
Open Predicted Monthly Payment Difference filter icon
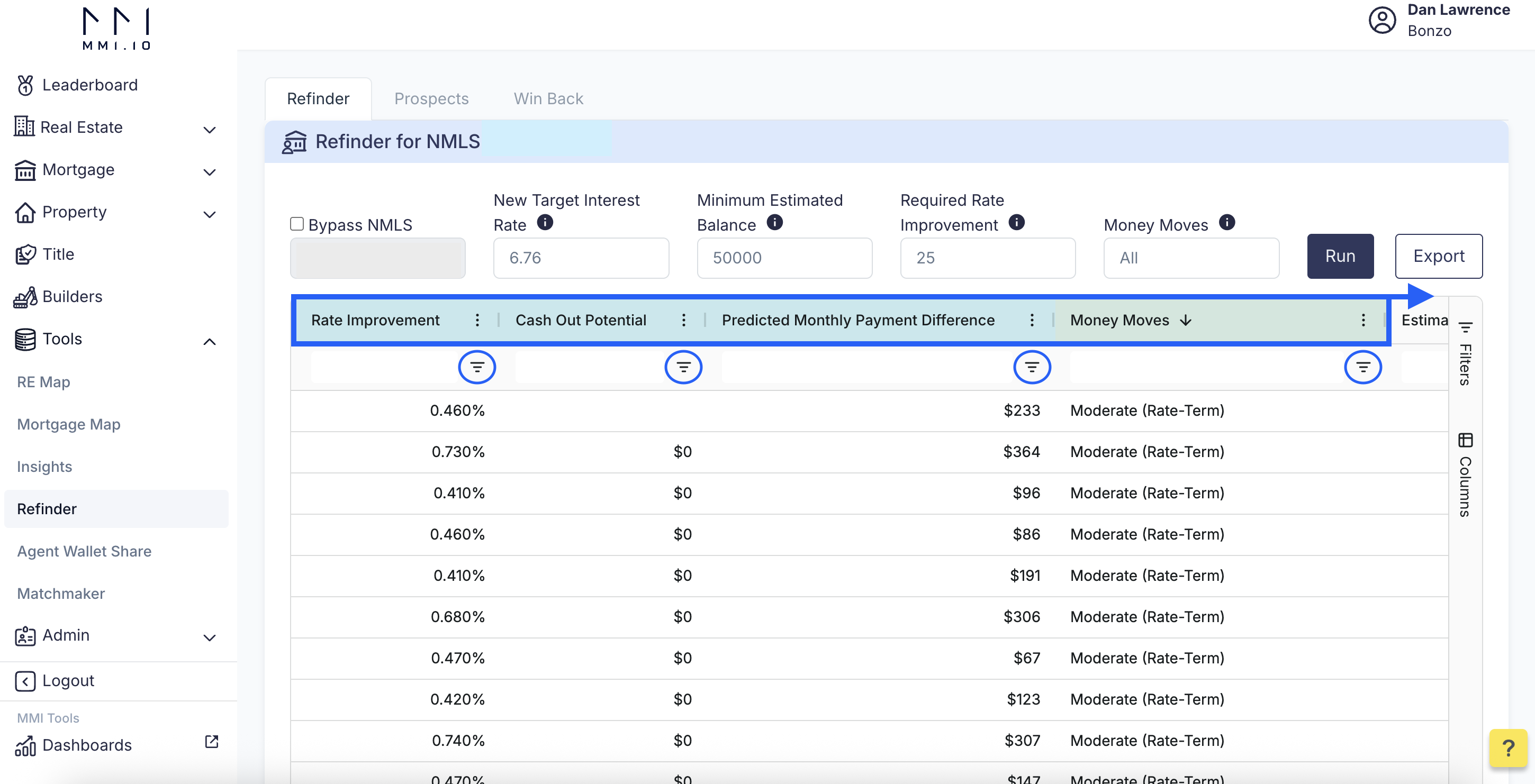pos(1032,367)
